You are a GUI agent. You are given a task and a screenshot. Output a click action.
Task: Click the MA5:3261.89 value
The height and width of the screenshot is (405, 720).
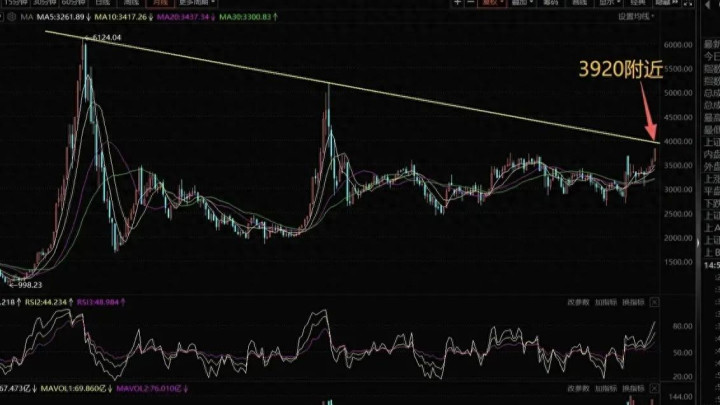click(63, 17)
